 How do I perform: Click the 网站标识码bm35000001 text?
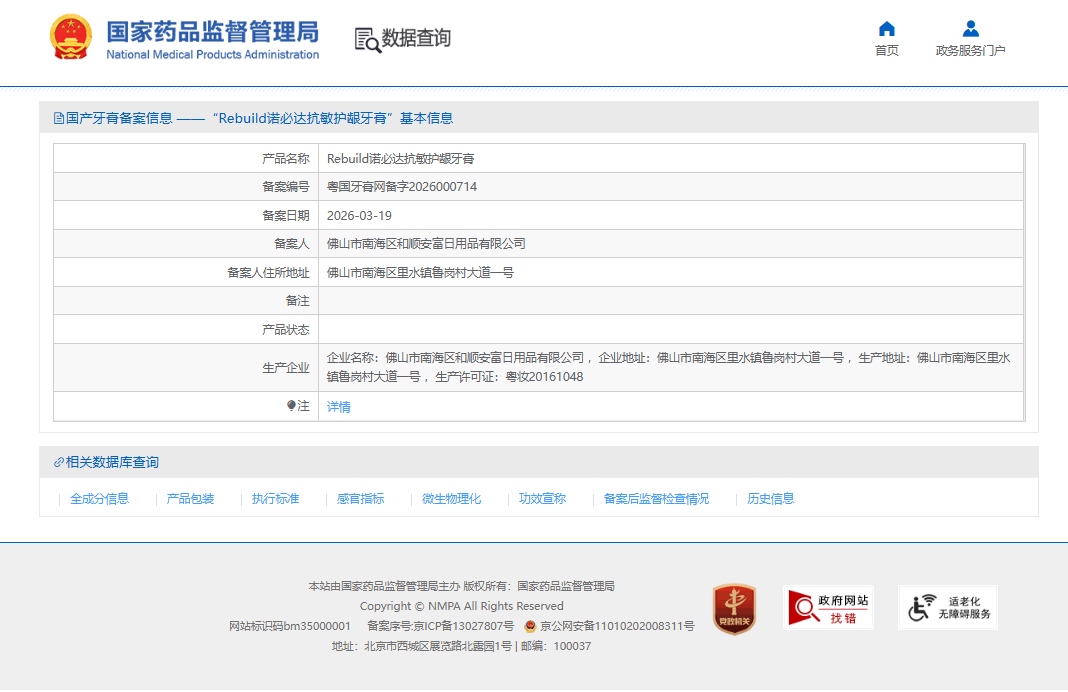289,626
